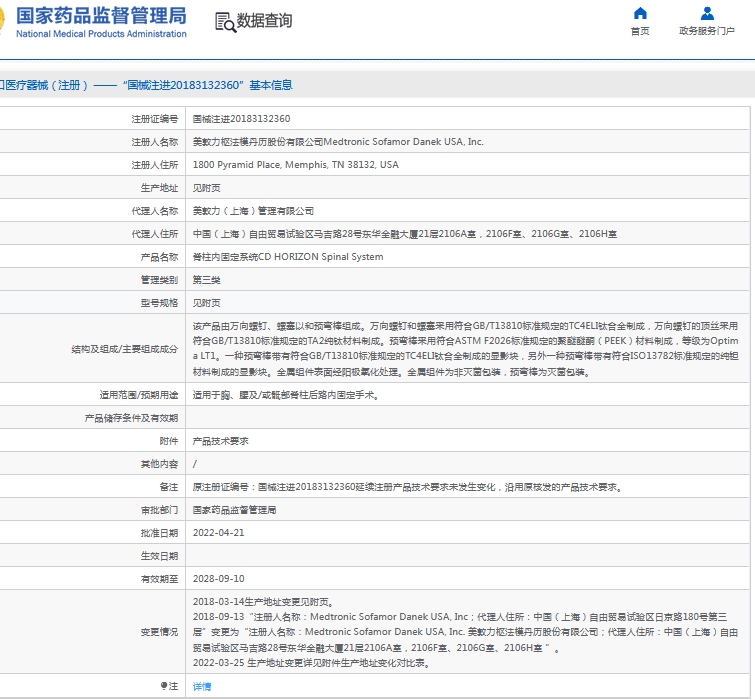Click agent name 美敦力（上海）管理有限公司
Viewport: 755px width, 700px height.
(x=253, y=210)
